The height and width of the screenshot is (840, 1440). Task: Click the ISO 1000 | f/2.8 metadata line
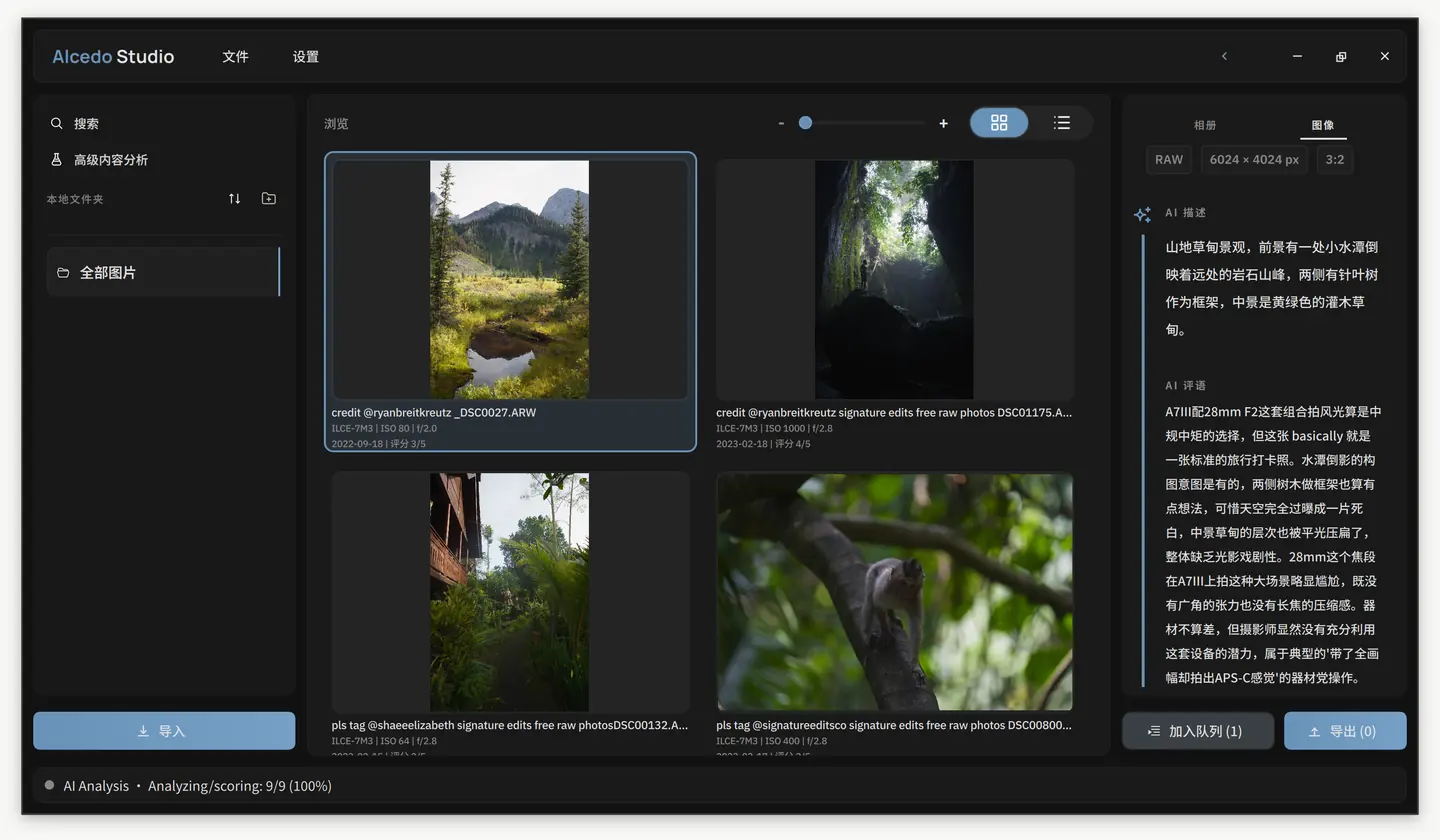[774, 428]
